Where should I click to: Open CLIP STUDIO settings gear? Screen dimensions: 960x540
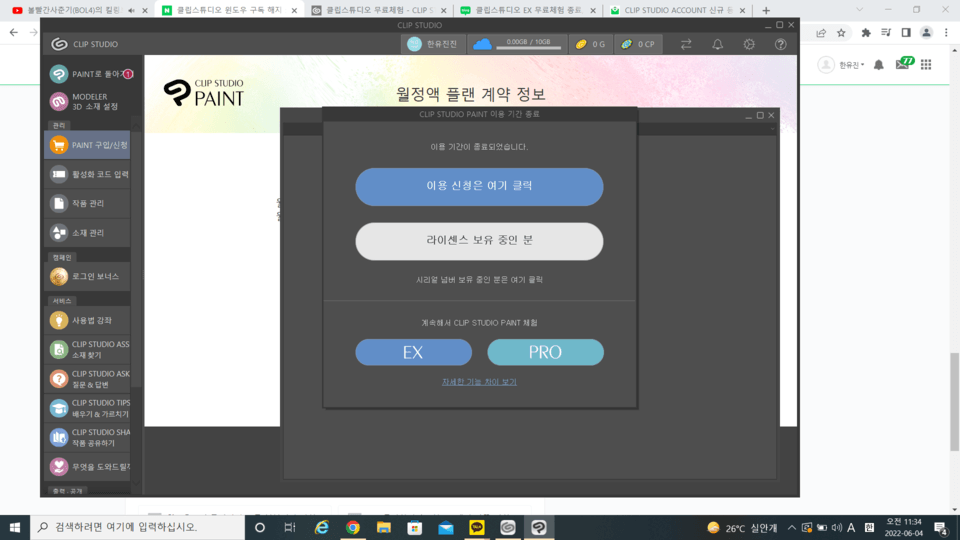coord(749,44)
